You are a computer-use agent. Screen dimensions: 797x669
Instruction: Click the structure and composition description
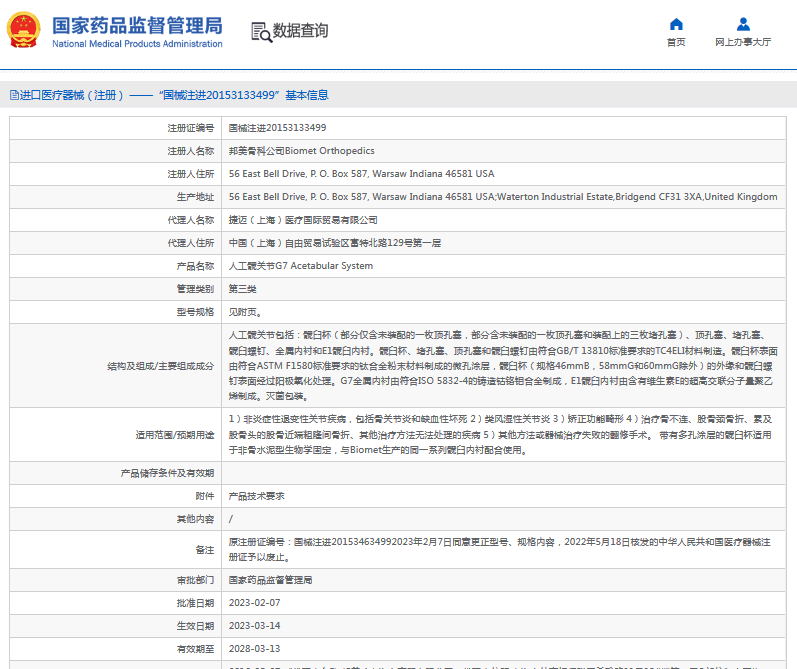coord(503,366)
